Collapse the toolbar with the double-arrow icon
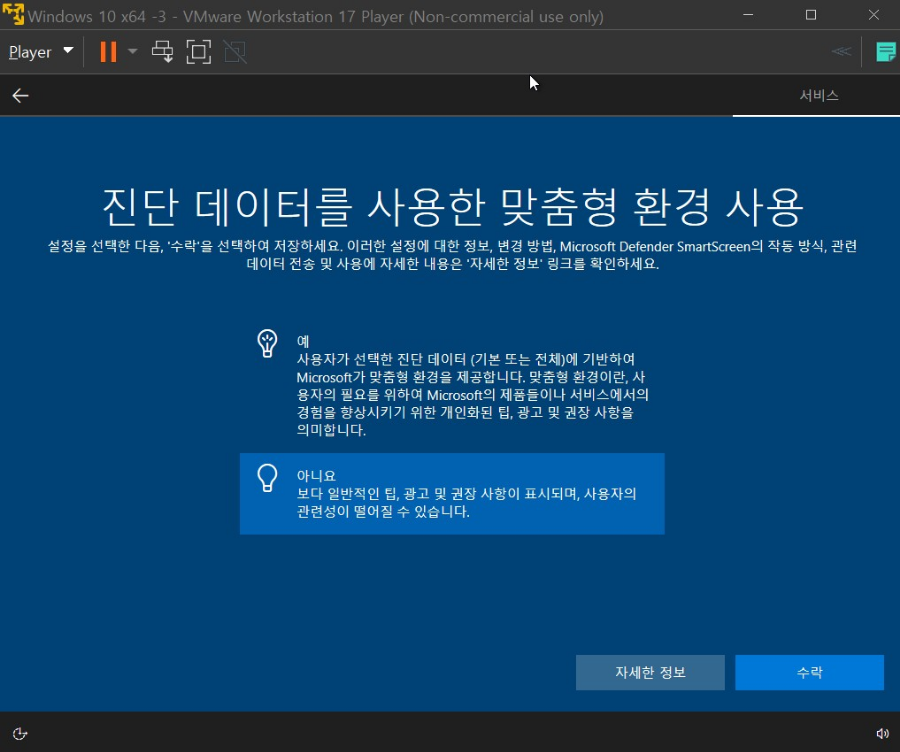The image size is (900, 752). tap(841, 52)
